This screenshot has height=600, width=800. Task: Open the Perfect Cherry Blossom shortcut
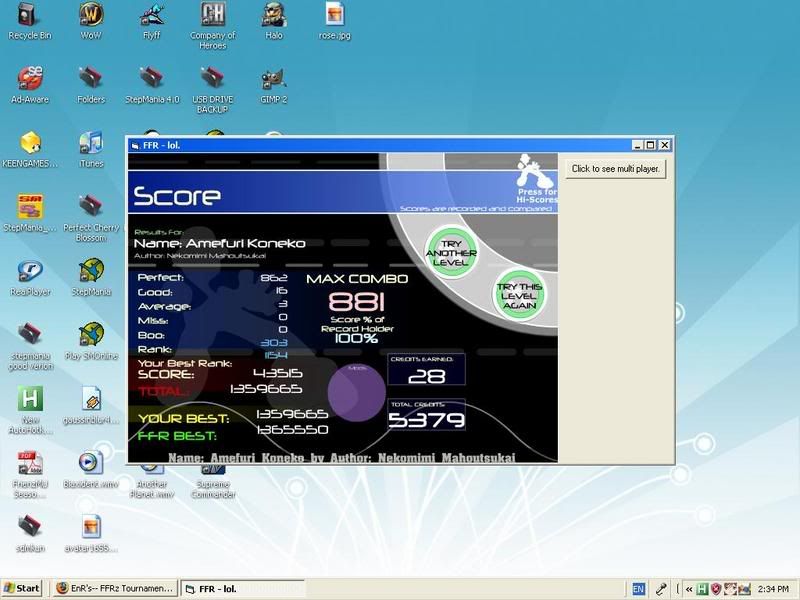(x=91, y=206)
